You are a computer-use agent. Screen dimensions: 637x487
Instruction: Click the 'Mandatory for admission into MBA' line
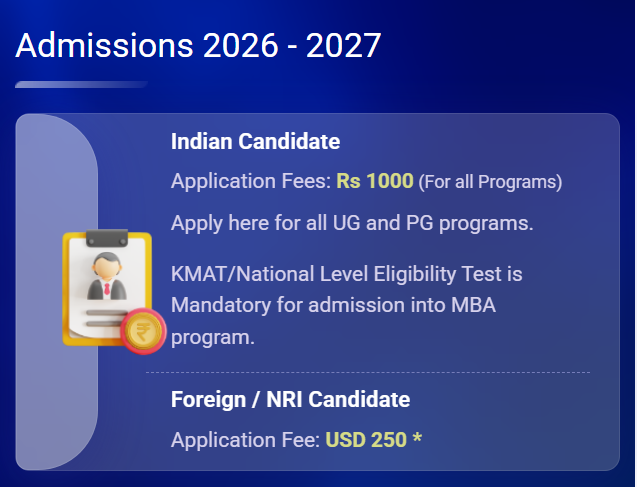click(x=333, y=305)
